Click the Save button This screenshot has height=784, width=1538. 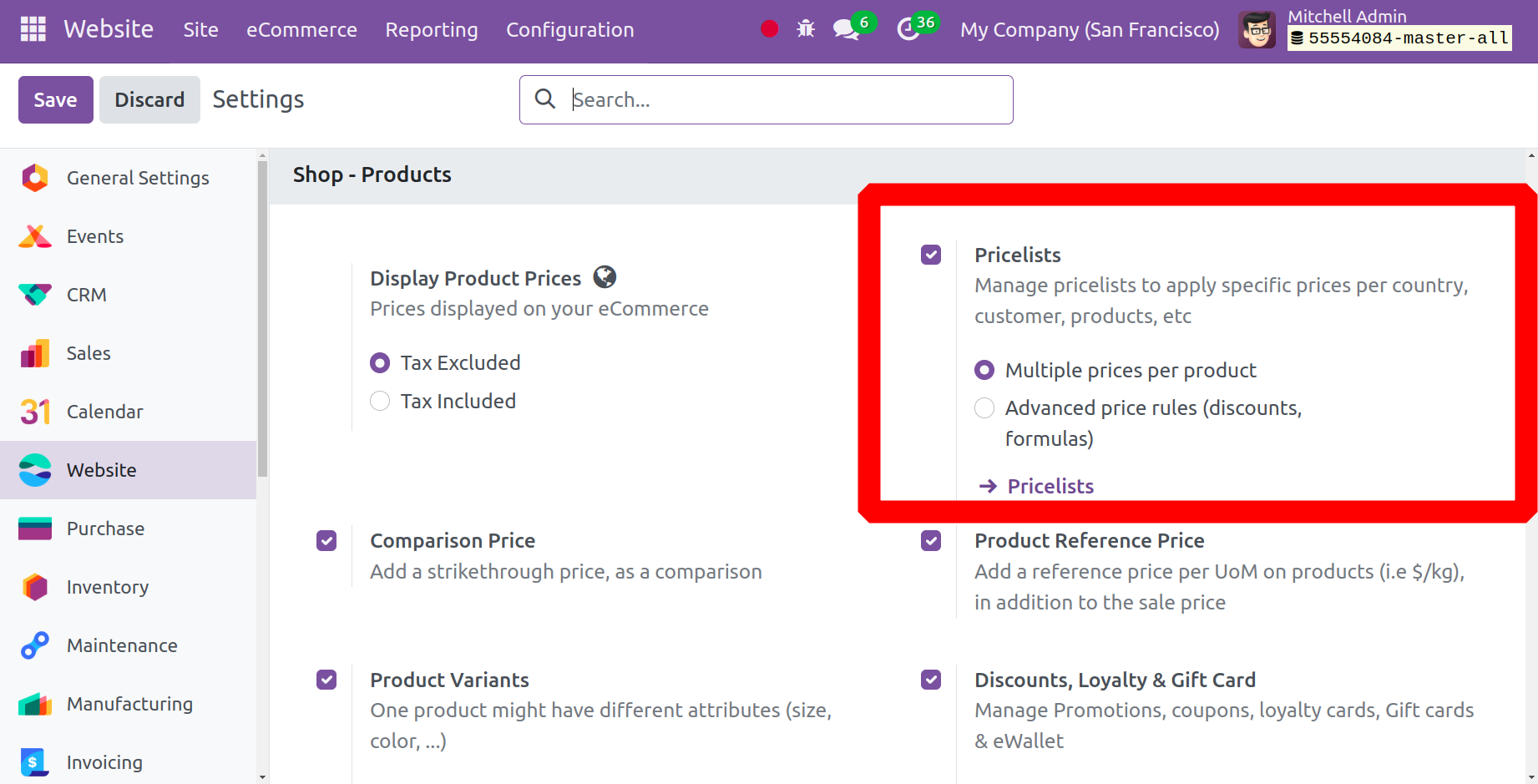[x=55, y=100]
